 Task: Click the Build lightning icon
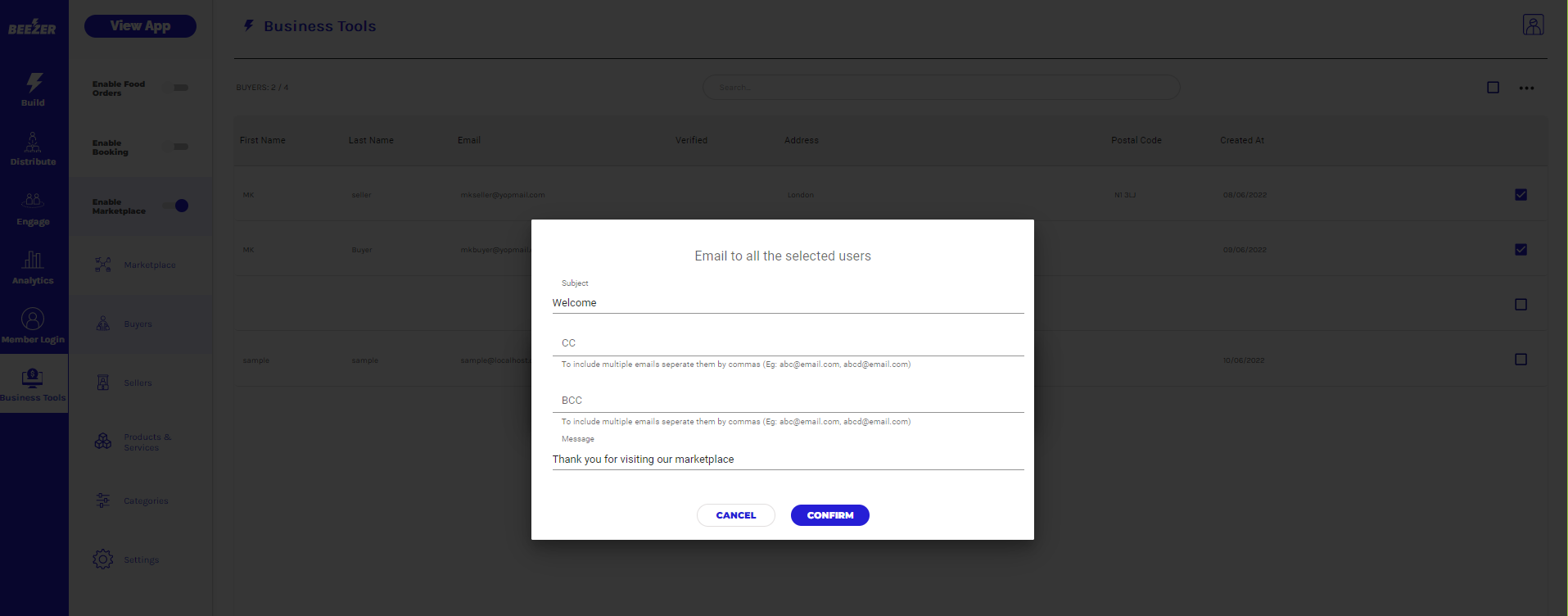(34, 82)
